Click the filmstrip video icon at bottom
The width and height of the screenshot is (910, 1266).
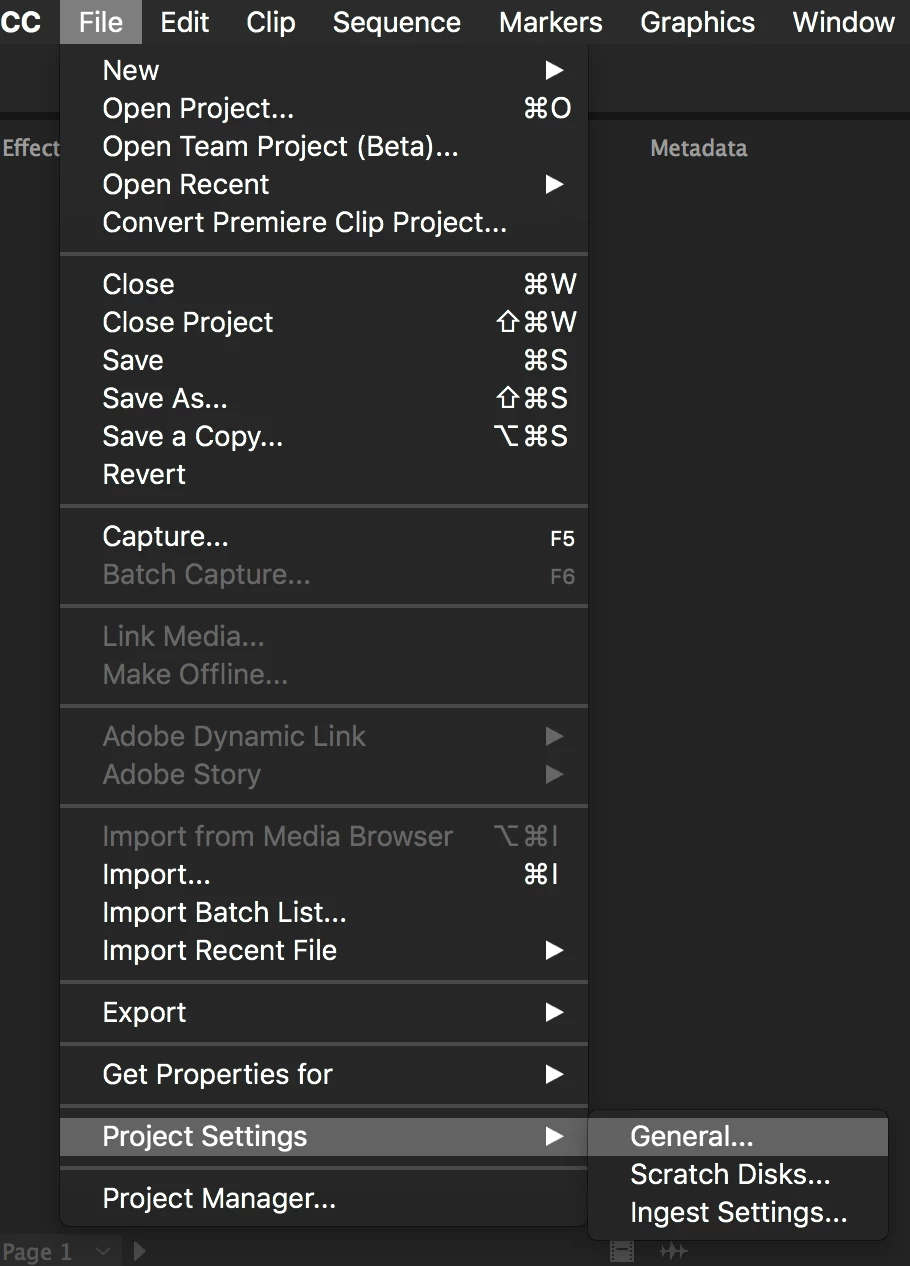tap(622, 1251)
